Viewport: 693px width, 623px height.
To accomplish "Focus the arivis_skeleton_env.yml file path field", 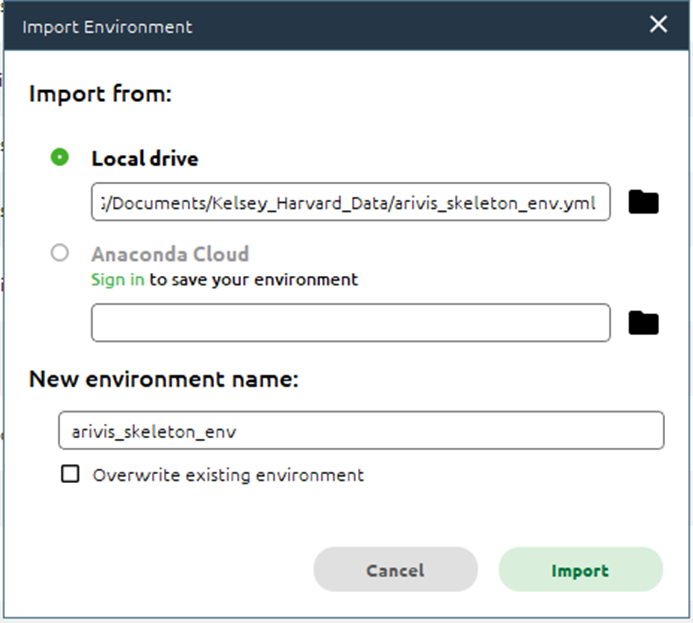I will pos(351,202).
